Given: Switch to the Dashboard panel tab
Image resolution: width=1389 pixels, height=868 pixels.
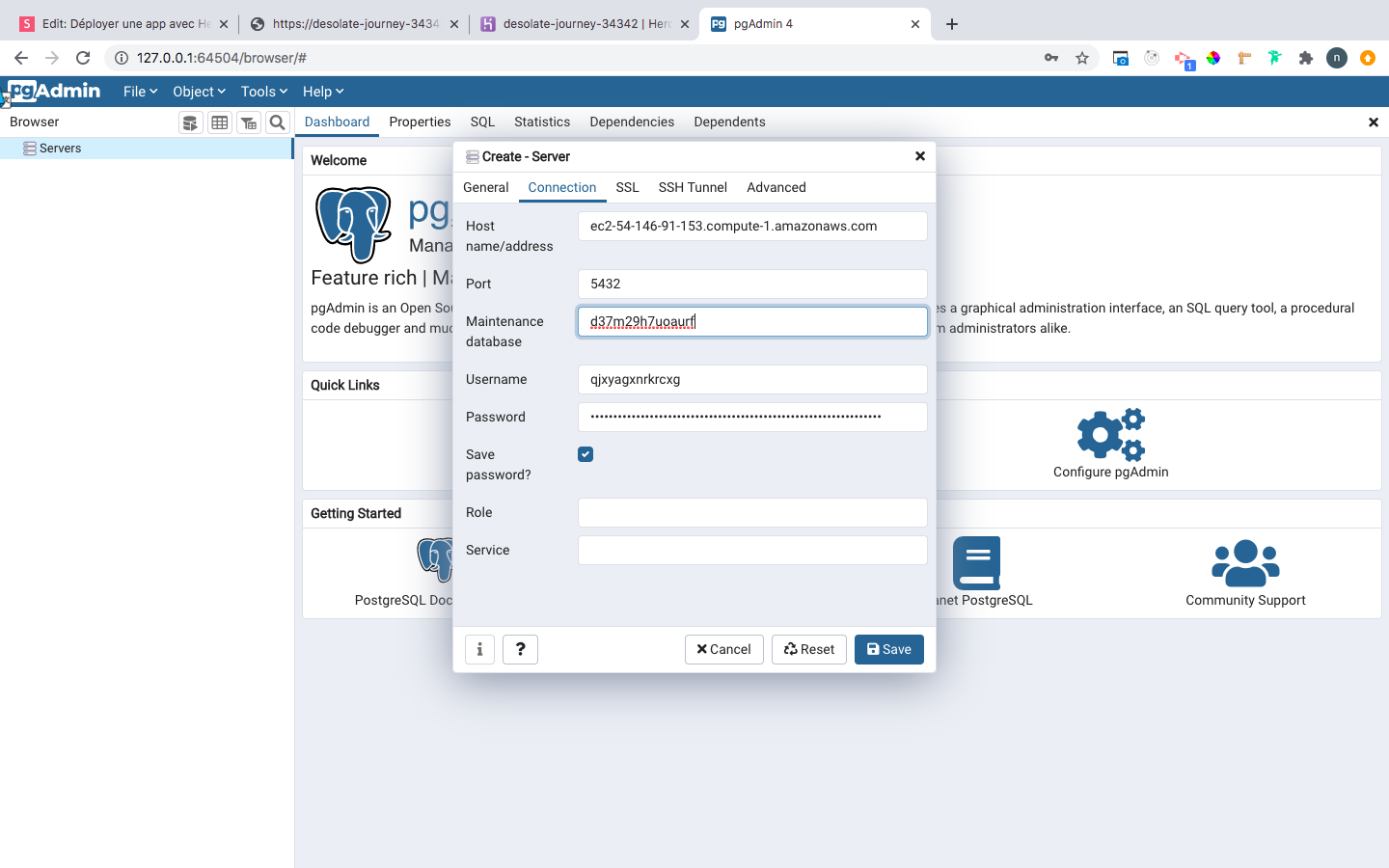Looking at the screenshot, I should pos(338,122).
